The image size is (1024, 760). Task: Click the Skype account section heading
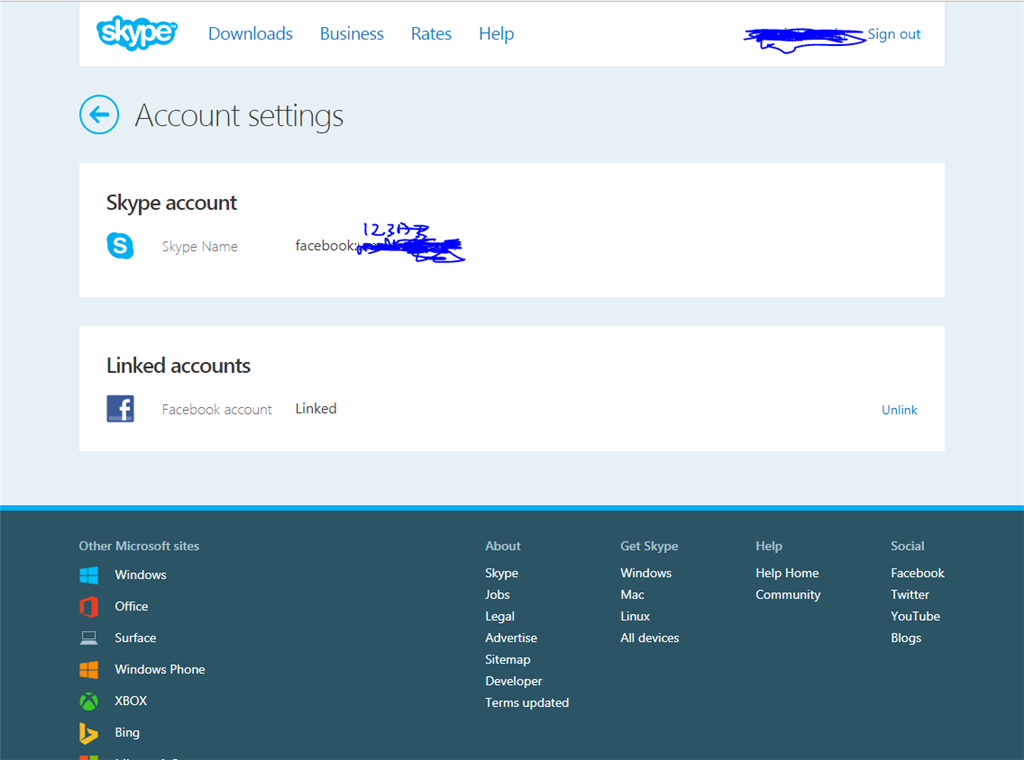click(171, 203)
